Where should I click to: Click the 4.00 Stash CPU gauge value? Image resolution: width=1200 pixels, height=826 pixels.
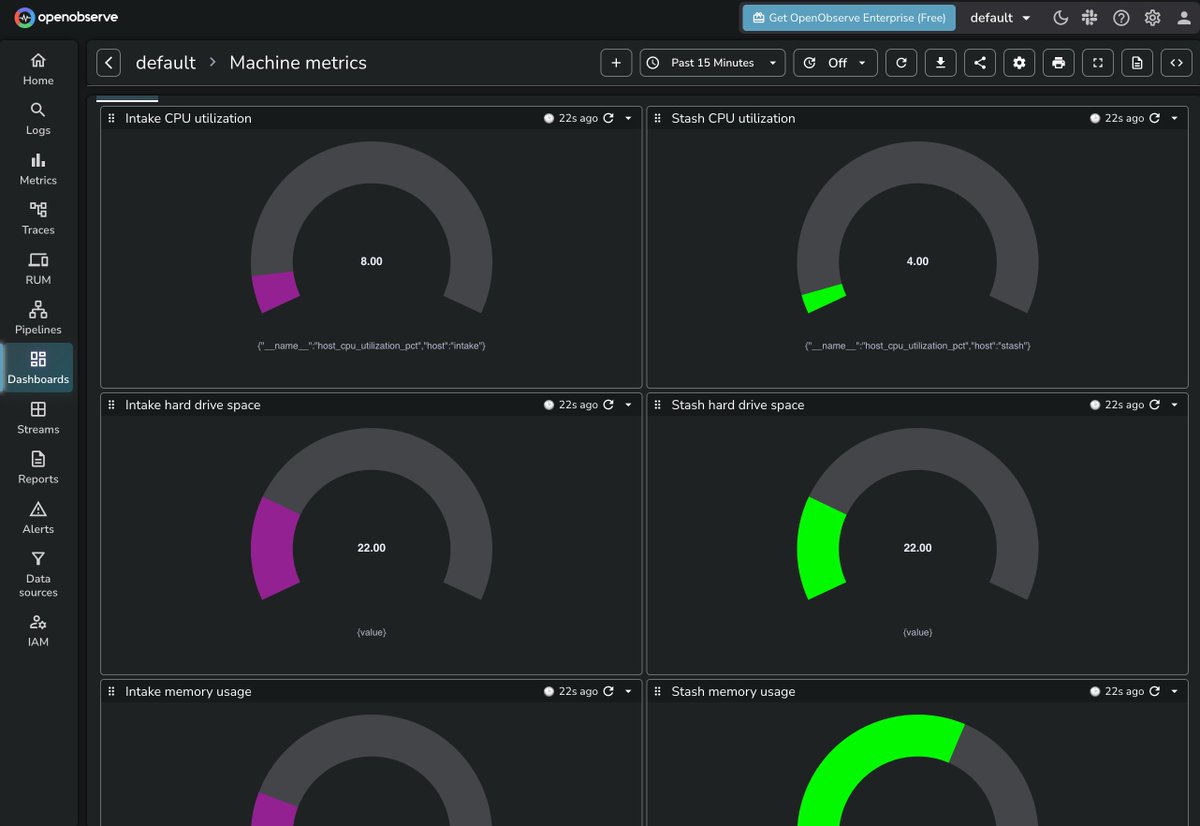917,261
